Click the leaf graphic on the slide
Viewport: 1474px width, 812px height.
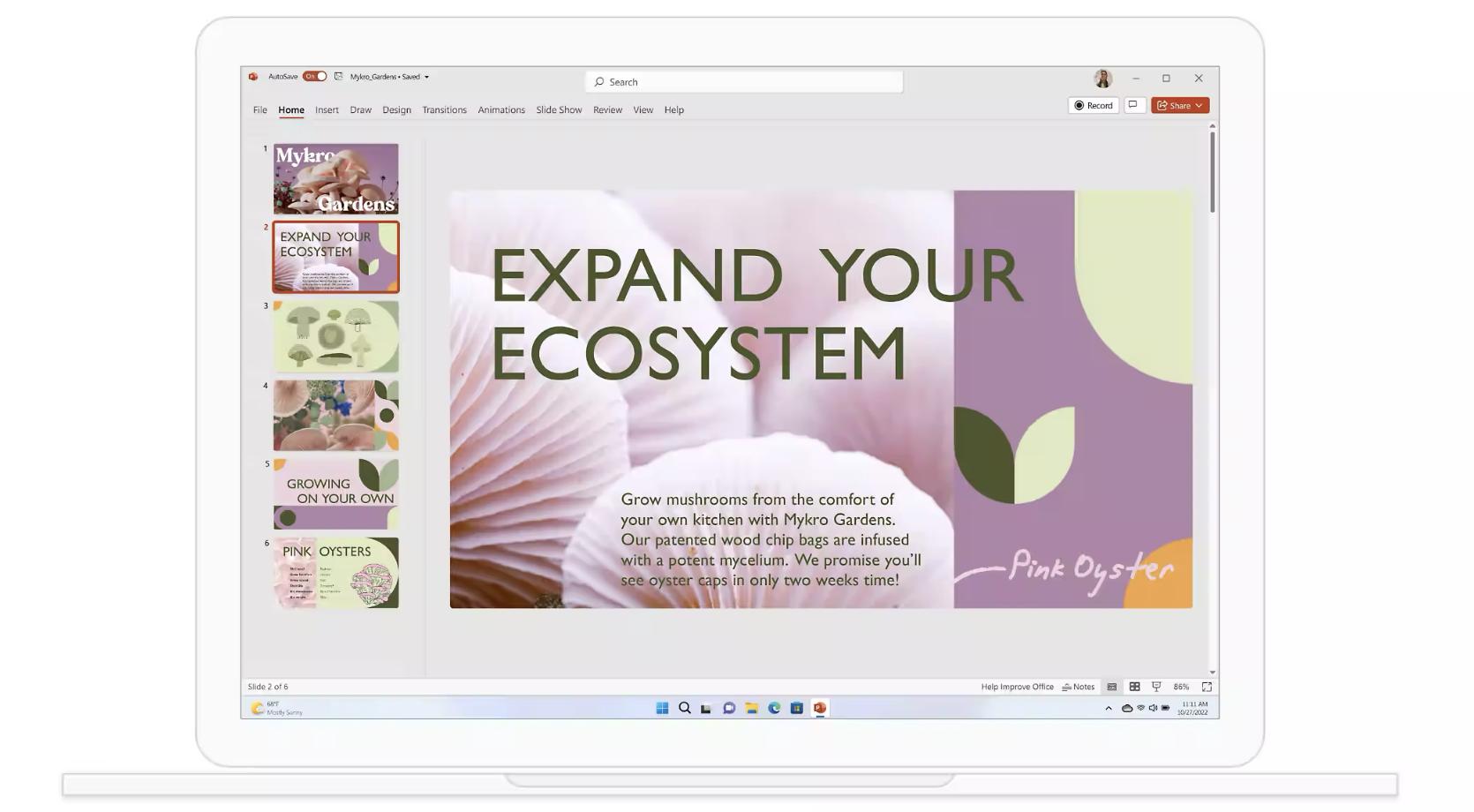click(x=1014, y=455)
